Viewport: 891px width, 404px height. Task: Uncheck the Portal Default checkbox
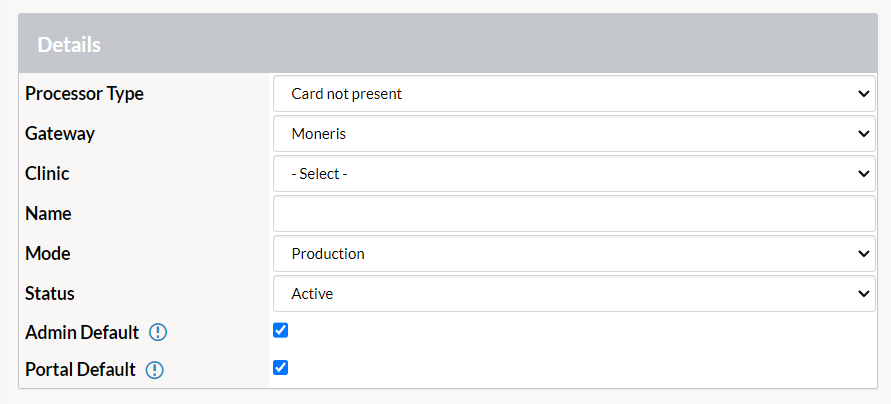click(281, 367)
